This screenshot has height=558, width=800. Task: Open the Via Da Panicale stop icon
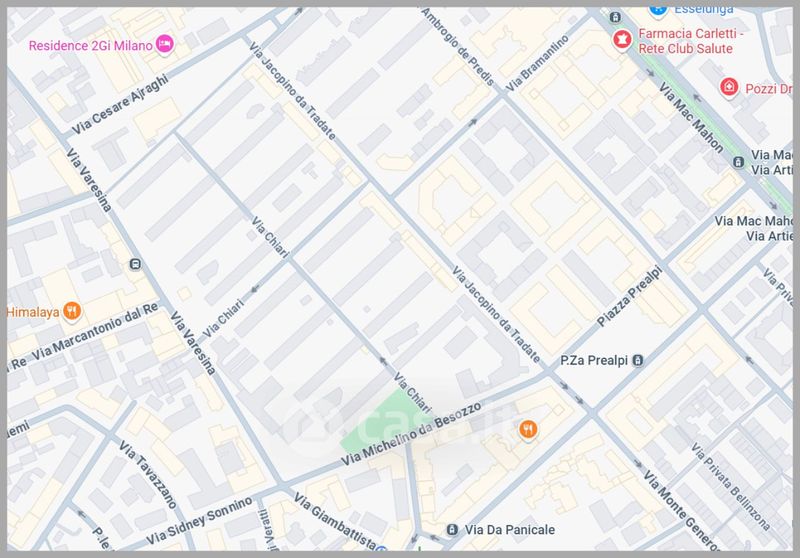tap(452, 528)
